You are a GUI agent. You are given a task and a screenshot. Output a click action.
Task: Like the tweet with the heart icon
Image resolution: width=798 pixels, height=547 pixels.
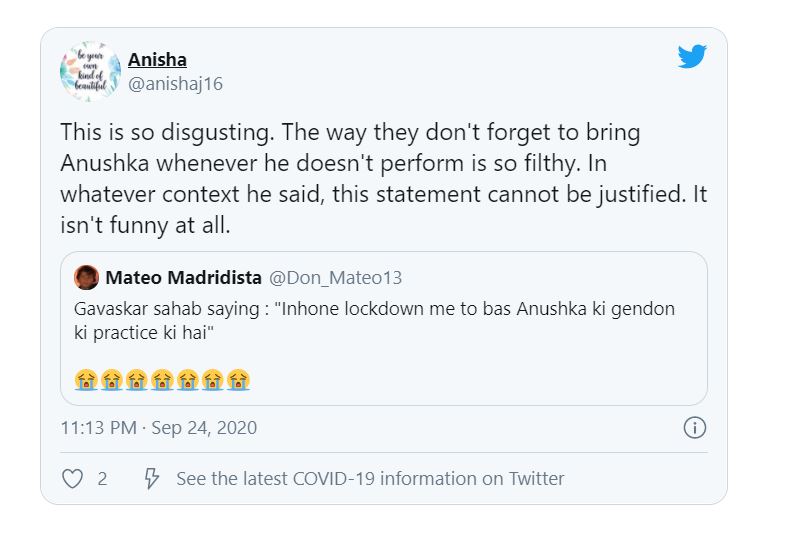[x=72, y=479]
